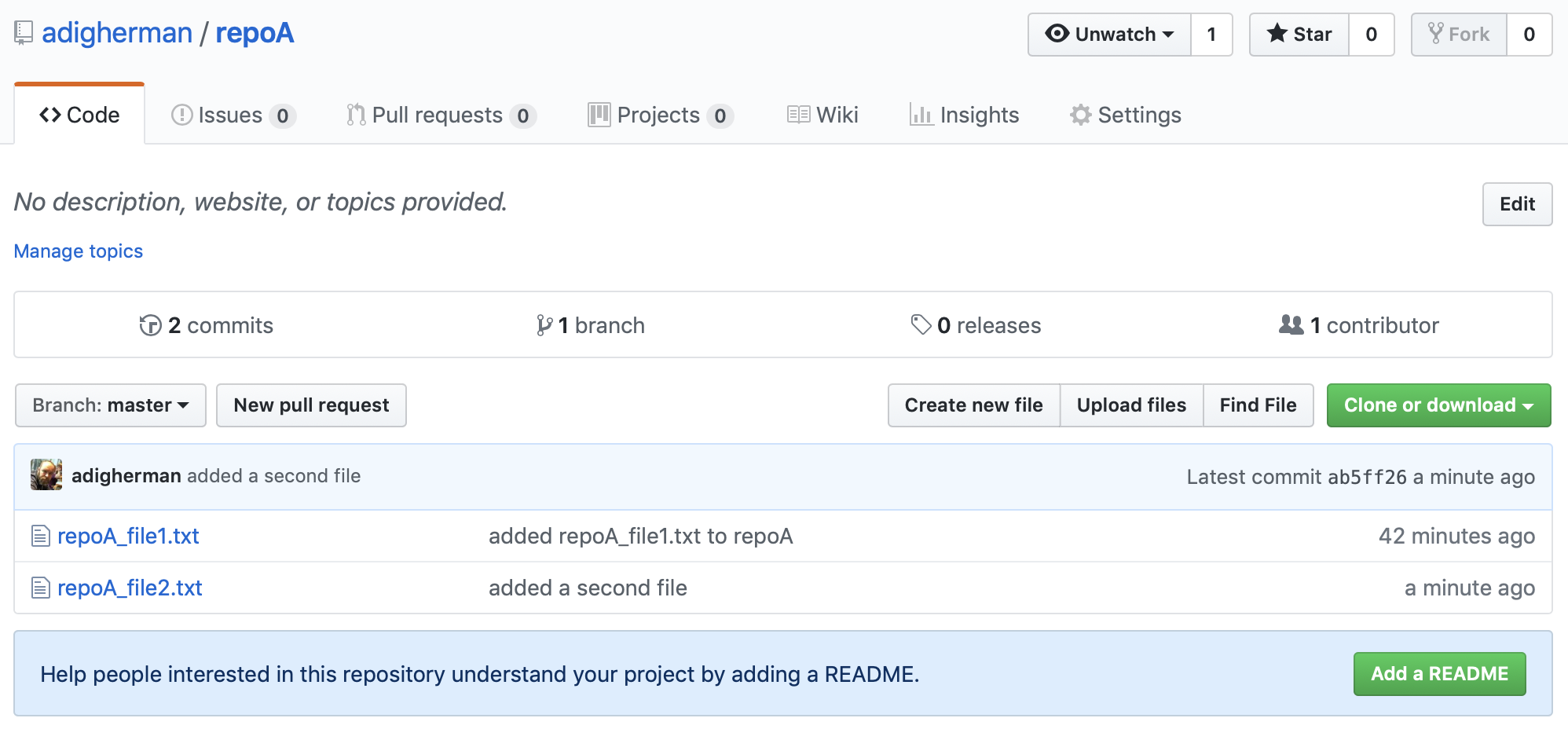1568x729 pixels.
Task: Click Upload files
Action: click(1131, 405)
